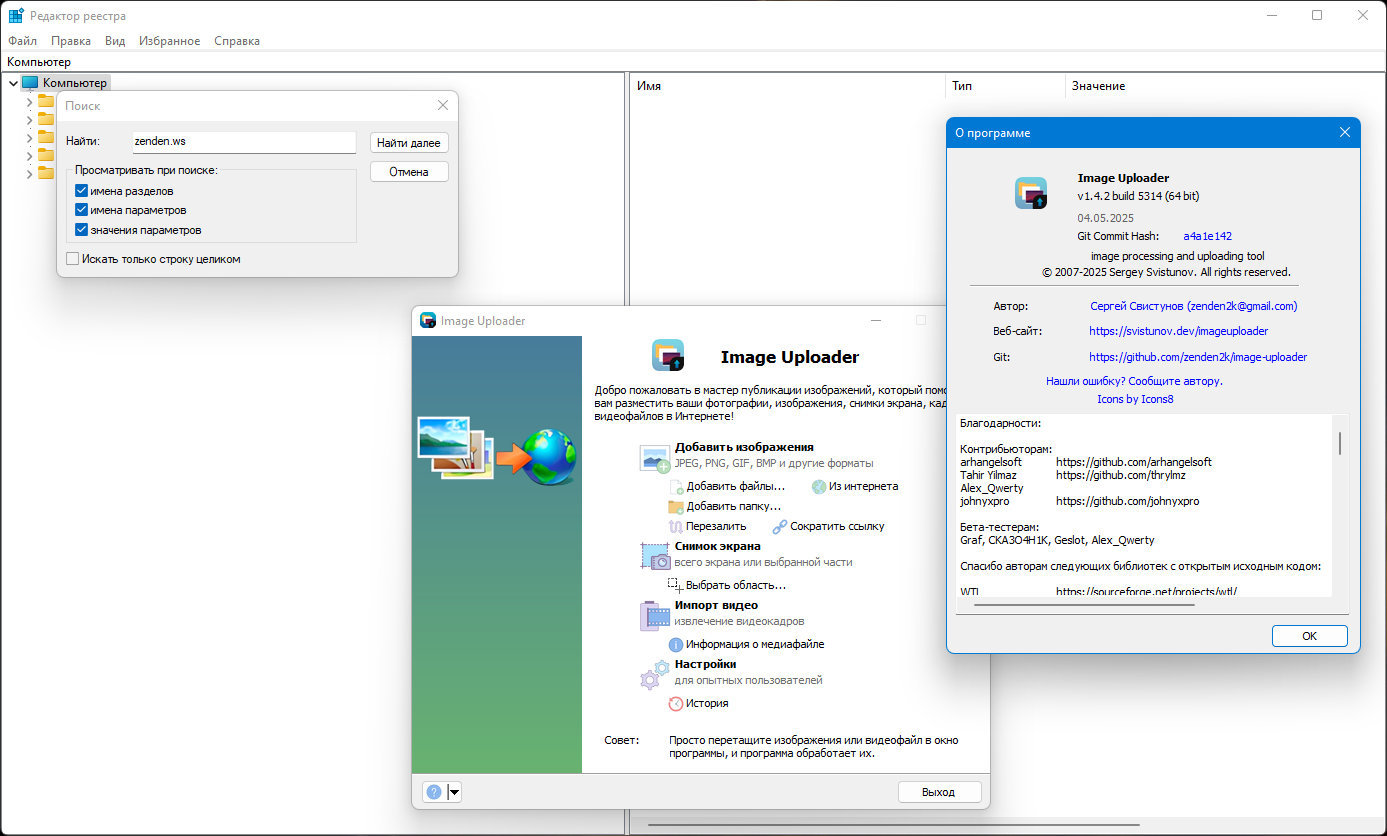Click the Перезалить reupload icon

click(675, 526)
